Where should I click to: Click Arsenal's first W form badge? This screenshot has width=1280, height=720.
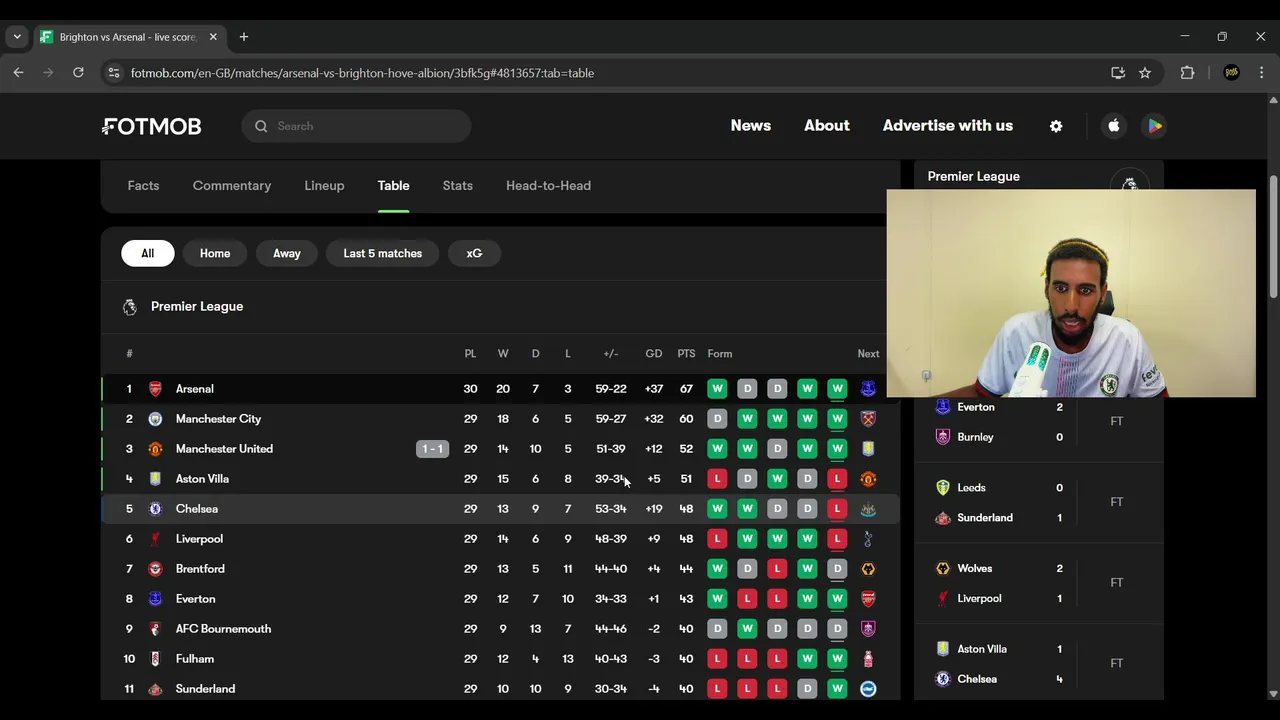click(717, 389)
